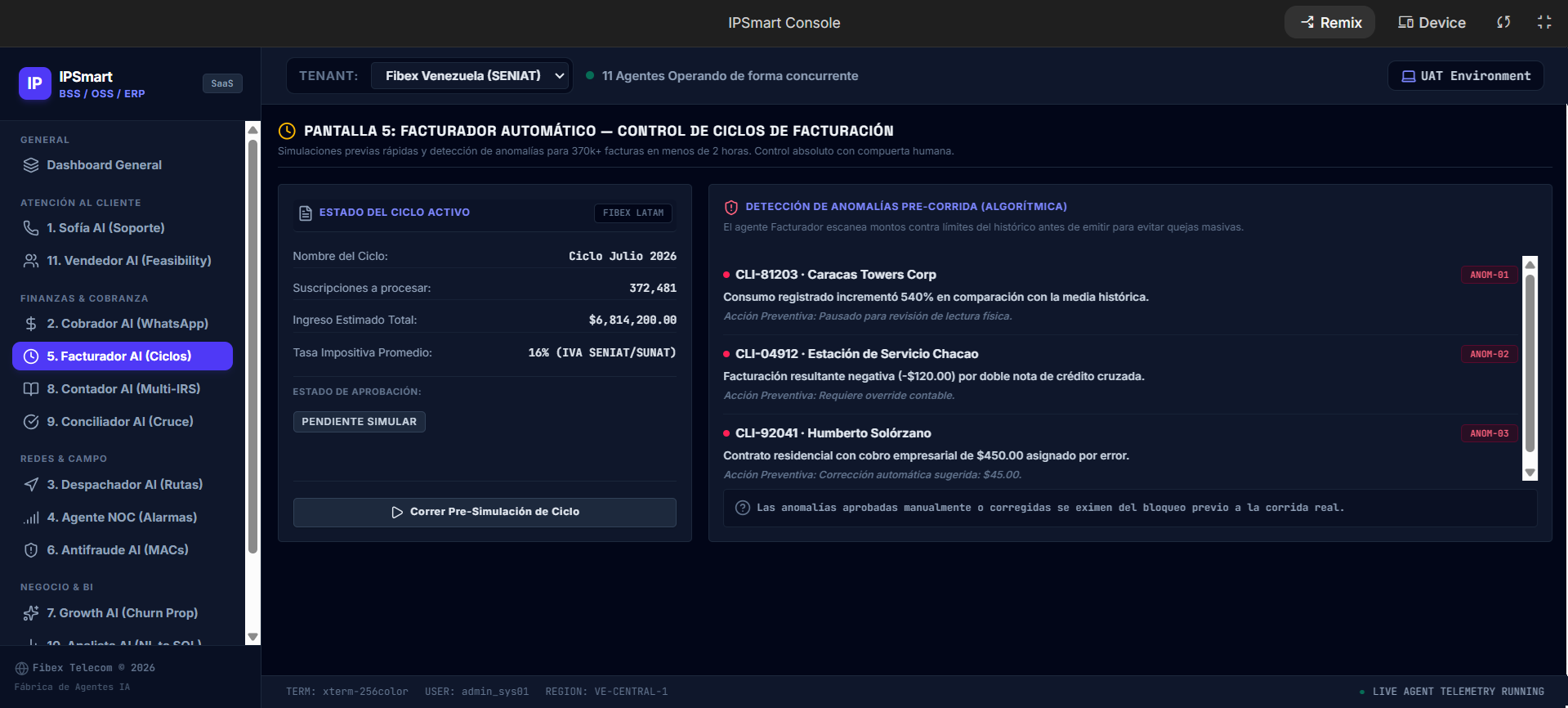The width and height of the screenshot is (1568, 708).
Task: Click the laptop icon in UAT Environment
Action: tap(1409, 76)
